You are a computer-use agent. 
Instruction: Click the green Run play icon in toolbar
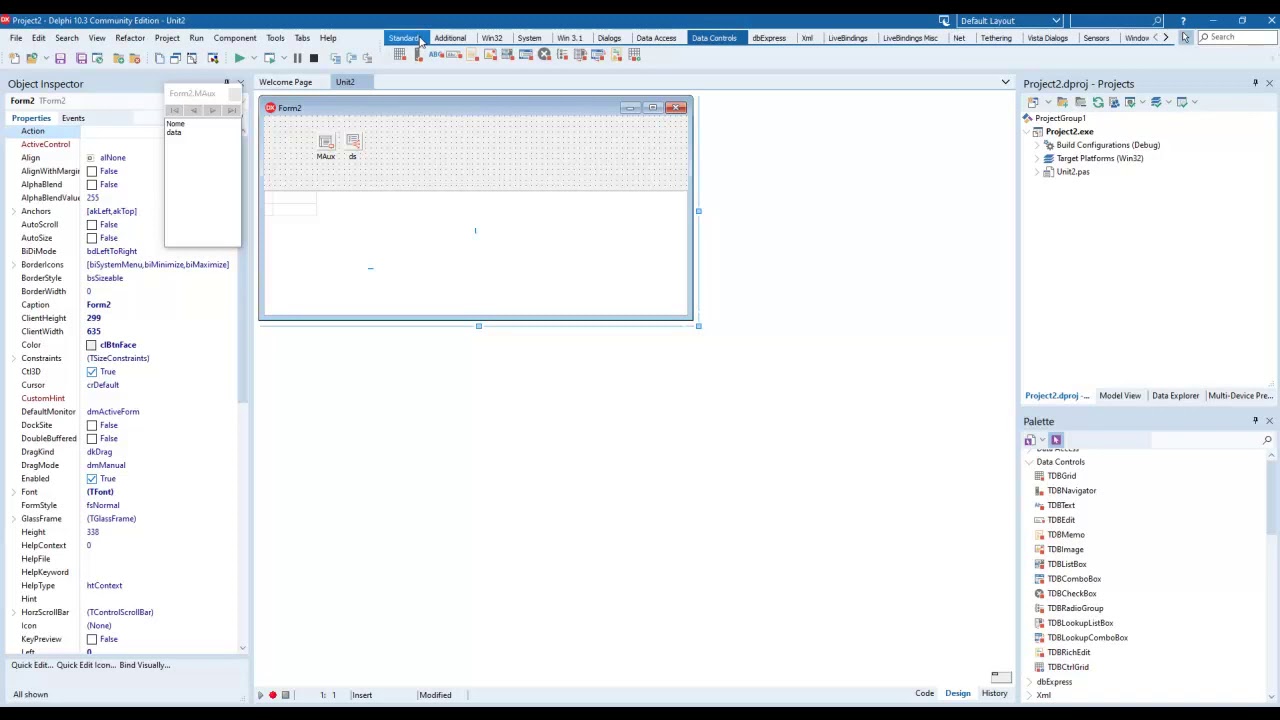[239, 58]
